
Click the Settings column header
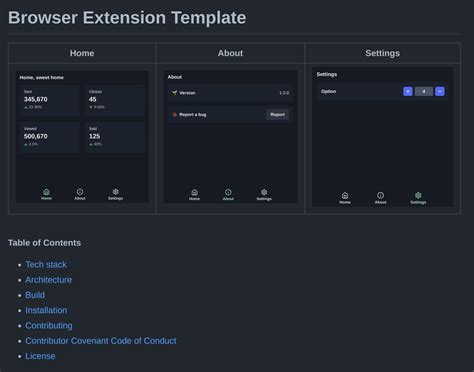383,53
